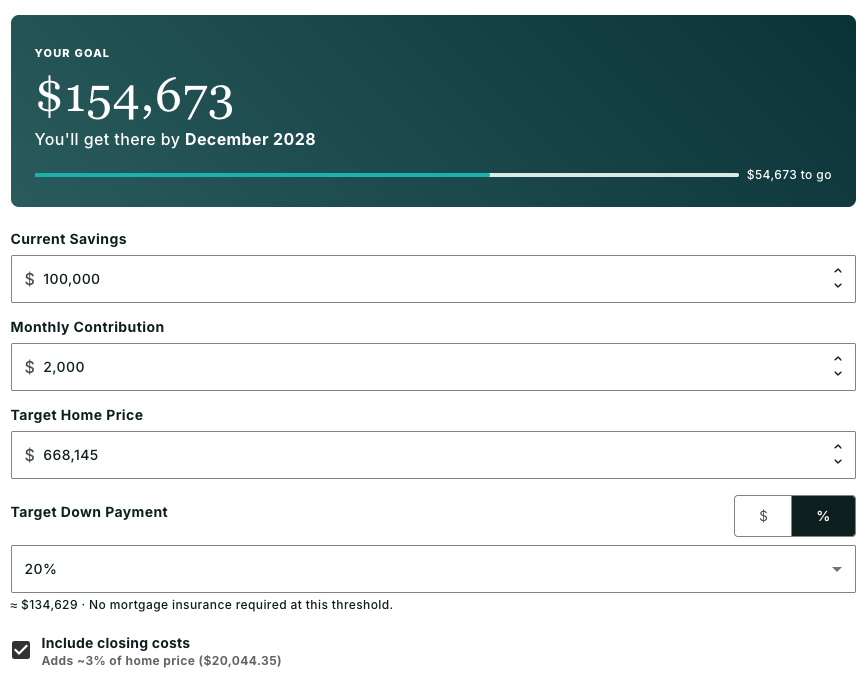Open the 20% down payment dropdown
Image resolution: width=866 pixels, height=688 pixels.
(x=433, y=569)
